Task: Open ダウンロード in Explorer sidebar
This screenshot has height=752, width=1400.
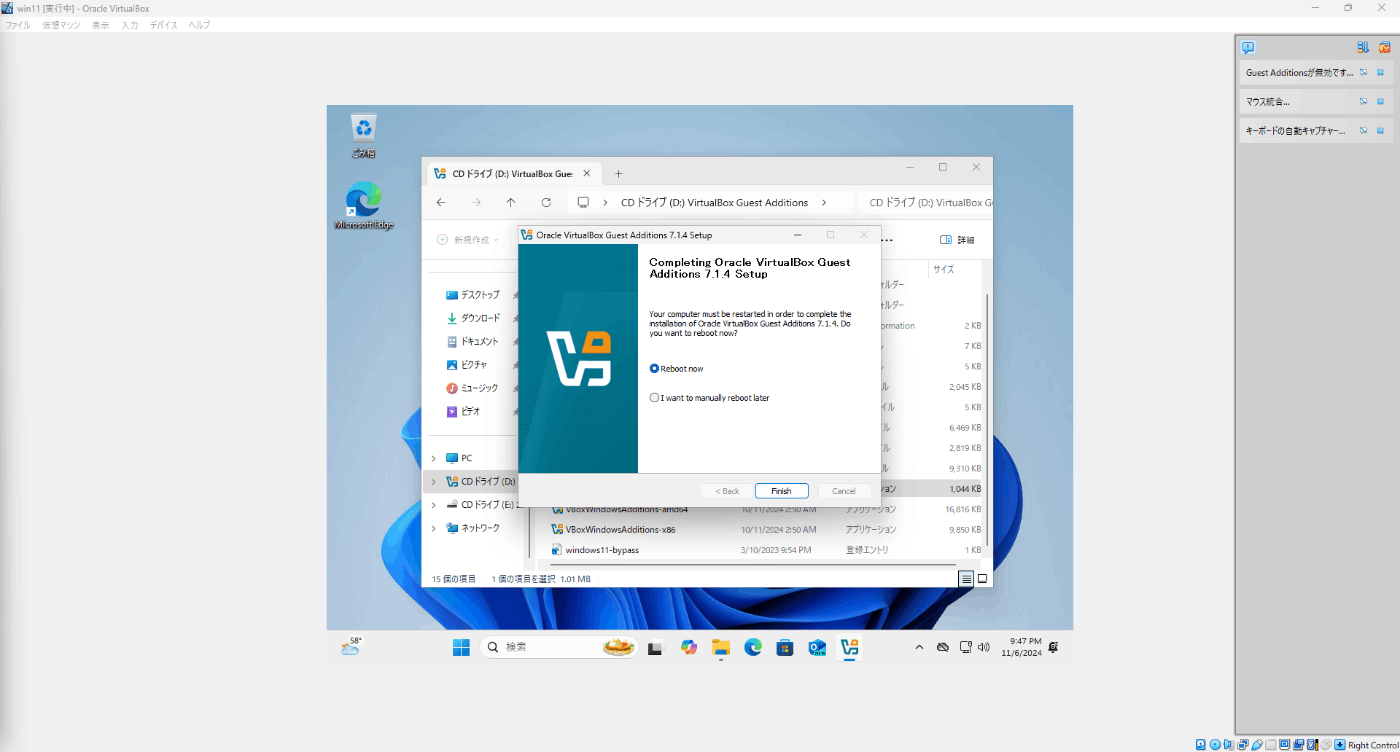Action: pyautogui.click(x=472, y=318)
